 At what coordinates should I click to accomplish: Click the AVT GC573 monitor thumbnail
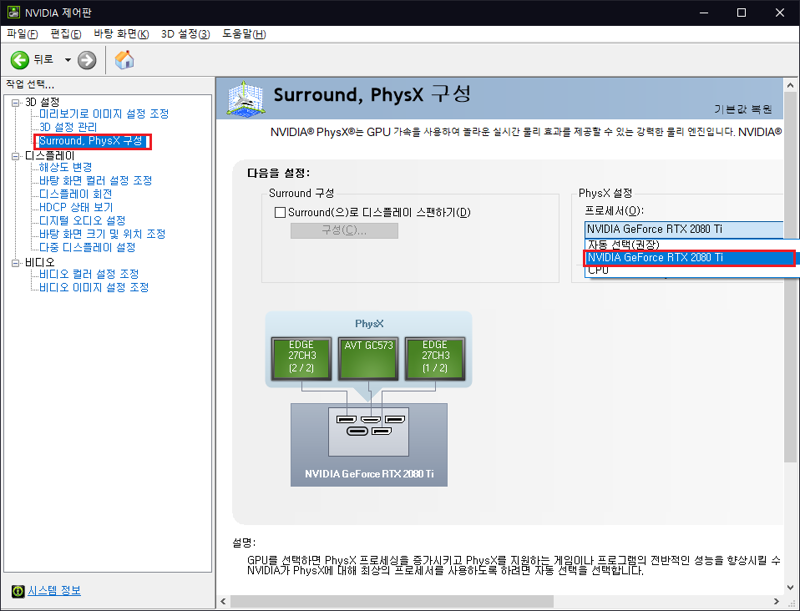click(368, 358)
